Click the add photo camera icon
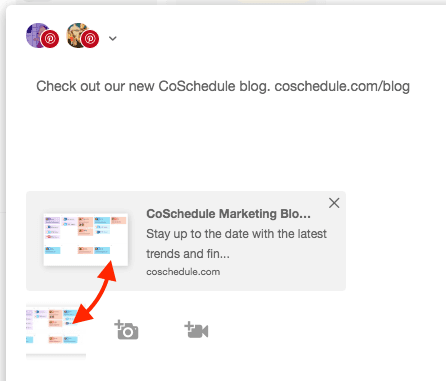Screen dimensions: 446x381 (126, 330)
